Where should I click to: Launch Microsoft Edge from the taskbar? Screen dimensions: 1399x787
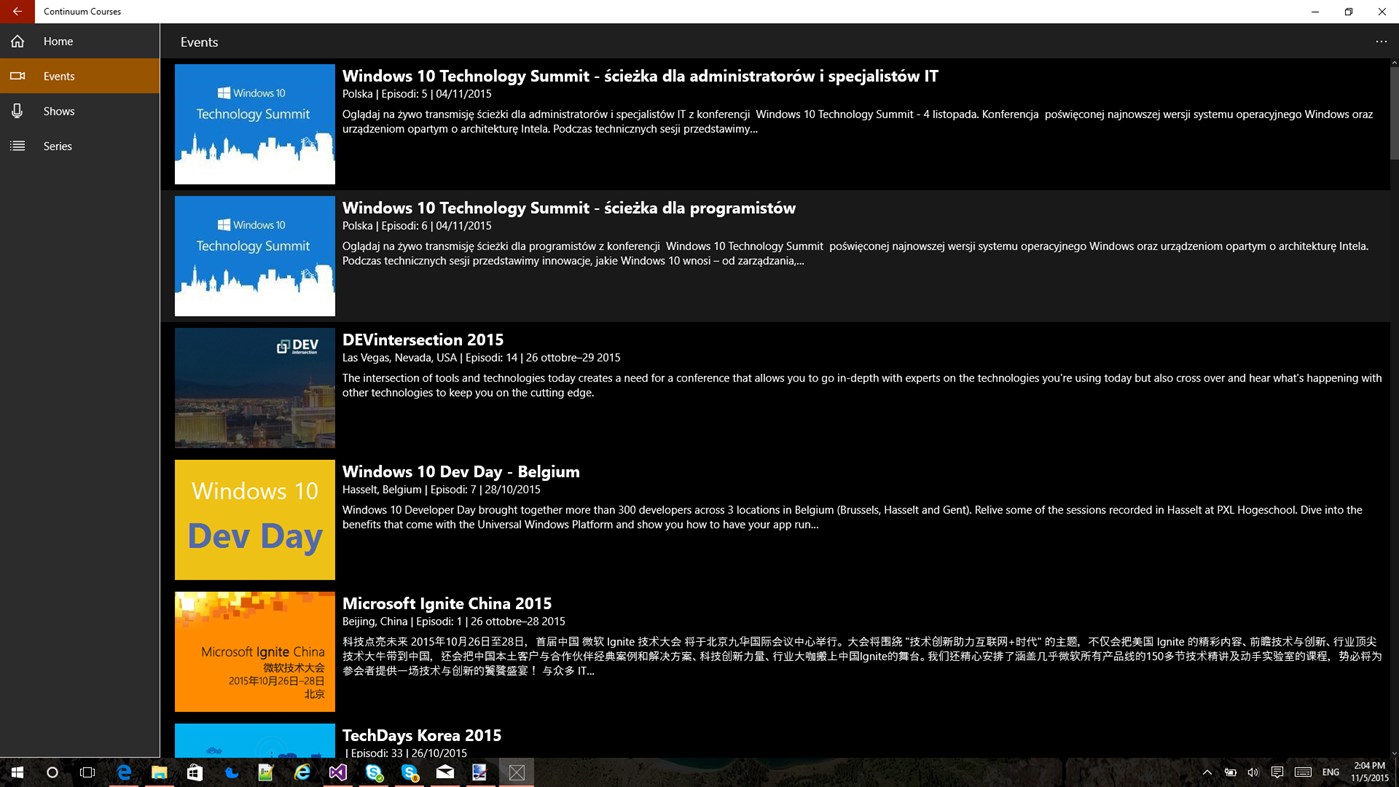pyautogui.click(x=124, y=772)
